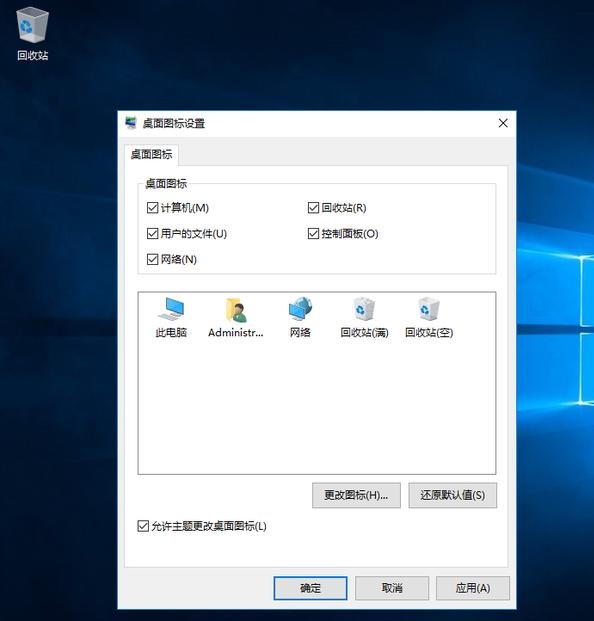Close the 桌面图标设置 dialog
The image size is (594, 621).
click(503, 123)
